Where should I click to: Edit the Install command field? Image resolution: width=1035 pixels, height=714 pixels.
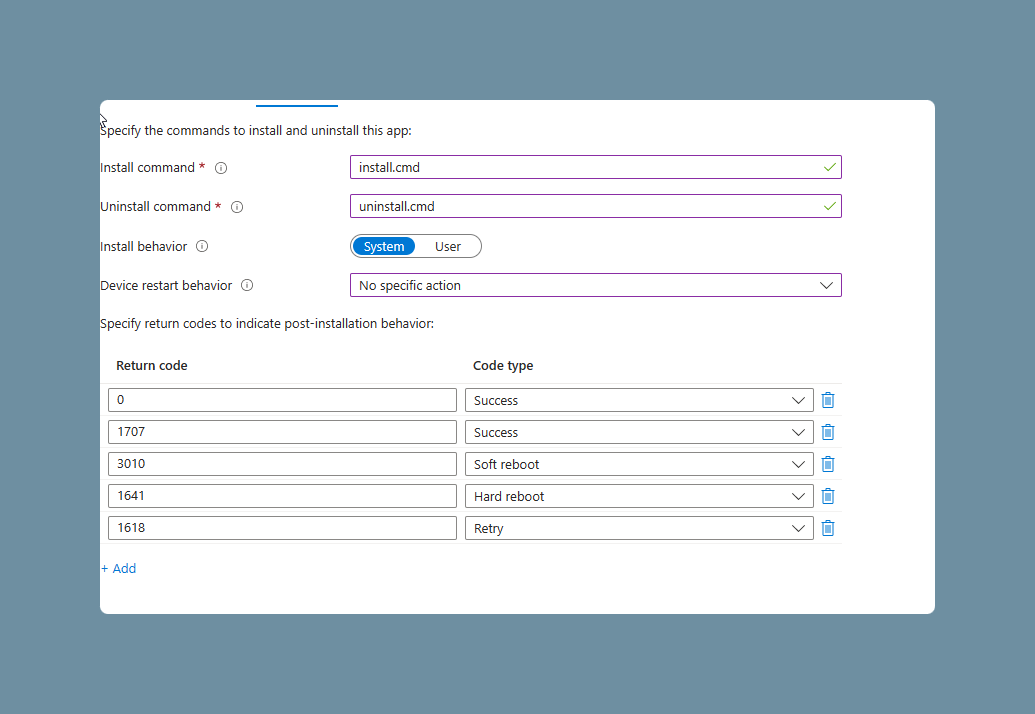pos(595,167)
